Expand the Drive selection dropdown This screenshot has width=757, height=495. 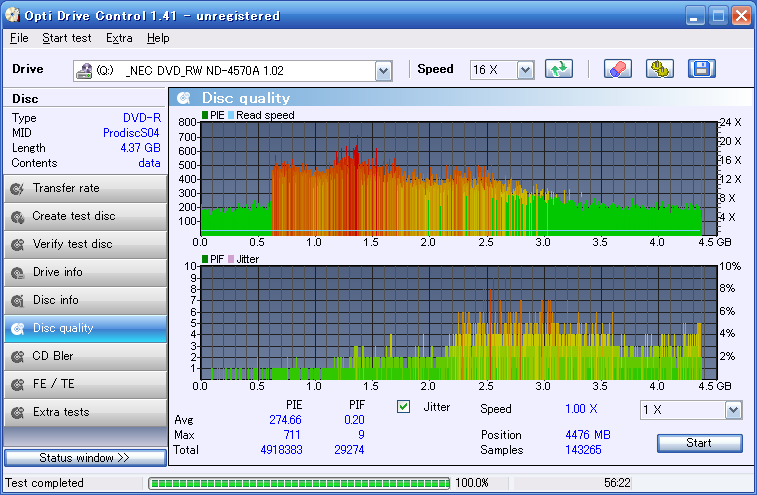tap(383, 71)
